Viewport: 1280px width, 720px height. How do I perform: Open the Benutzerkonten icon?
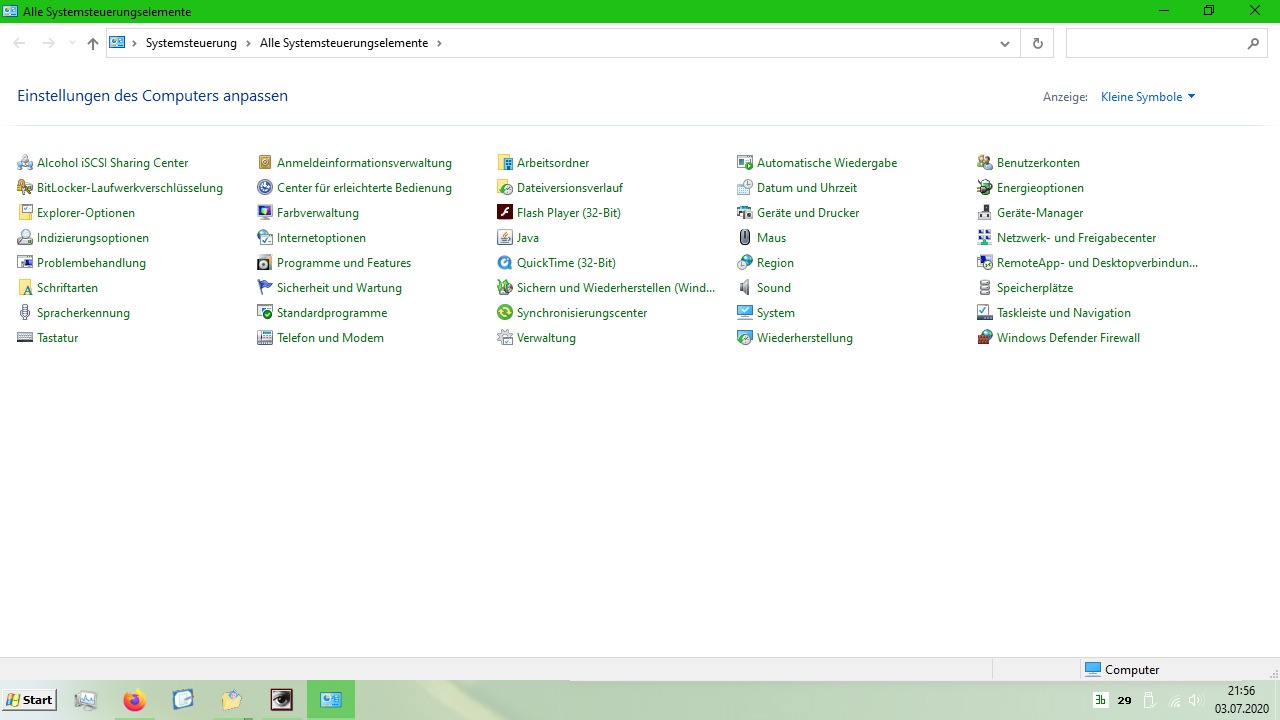tap(985, 163)
